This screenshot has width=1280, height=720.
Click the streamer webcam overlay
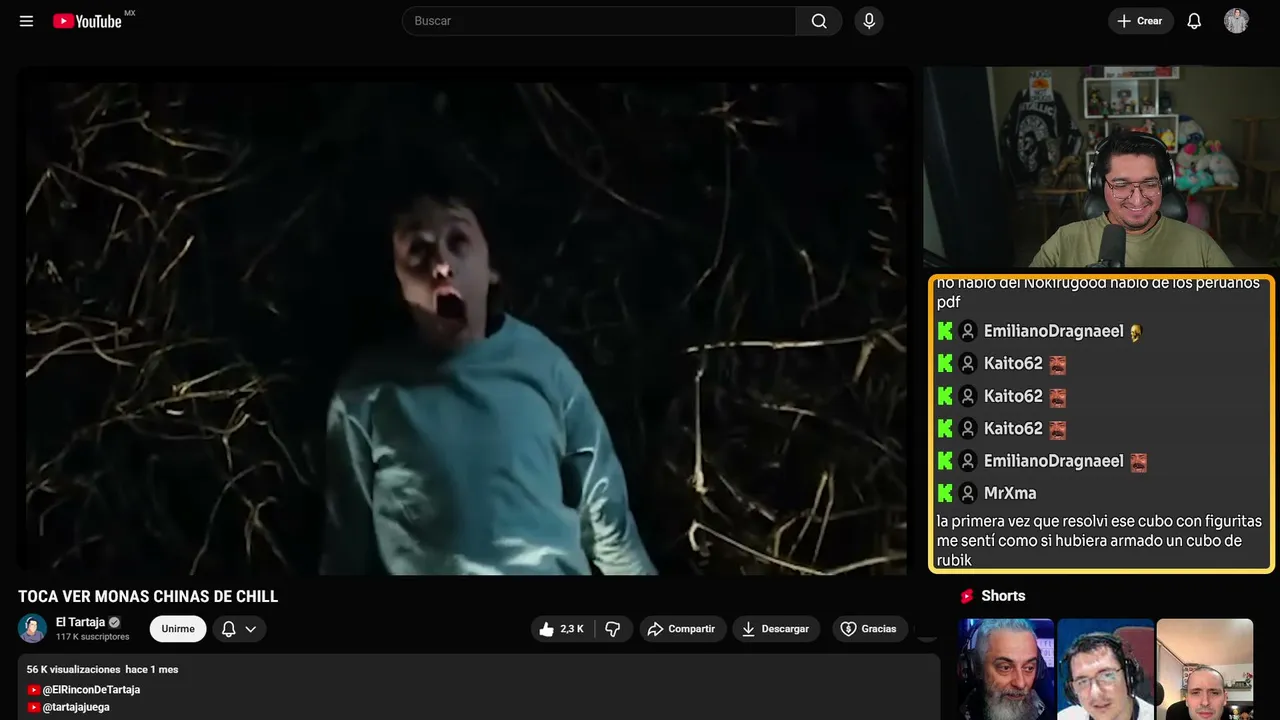(1101, 168)
